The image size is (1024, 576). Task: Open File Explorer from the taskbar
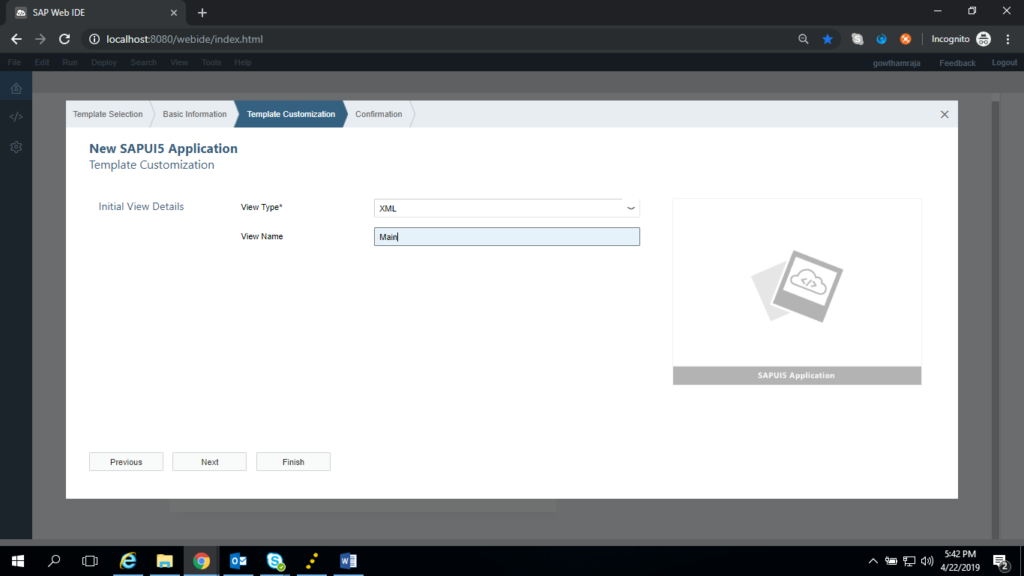point(165,561)
